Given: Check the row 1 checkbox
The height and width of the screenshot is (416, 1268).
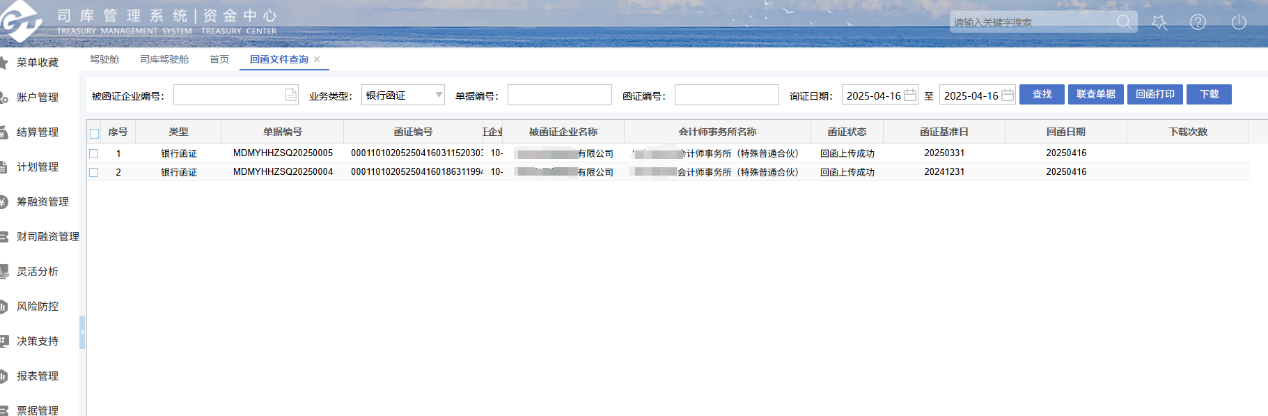Looking at the screenshot, I should pyautogui.click(x=94, y=154).
